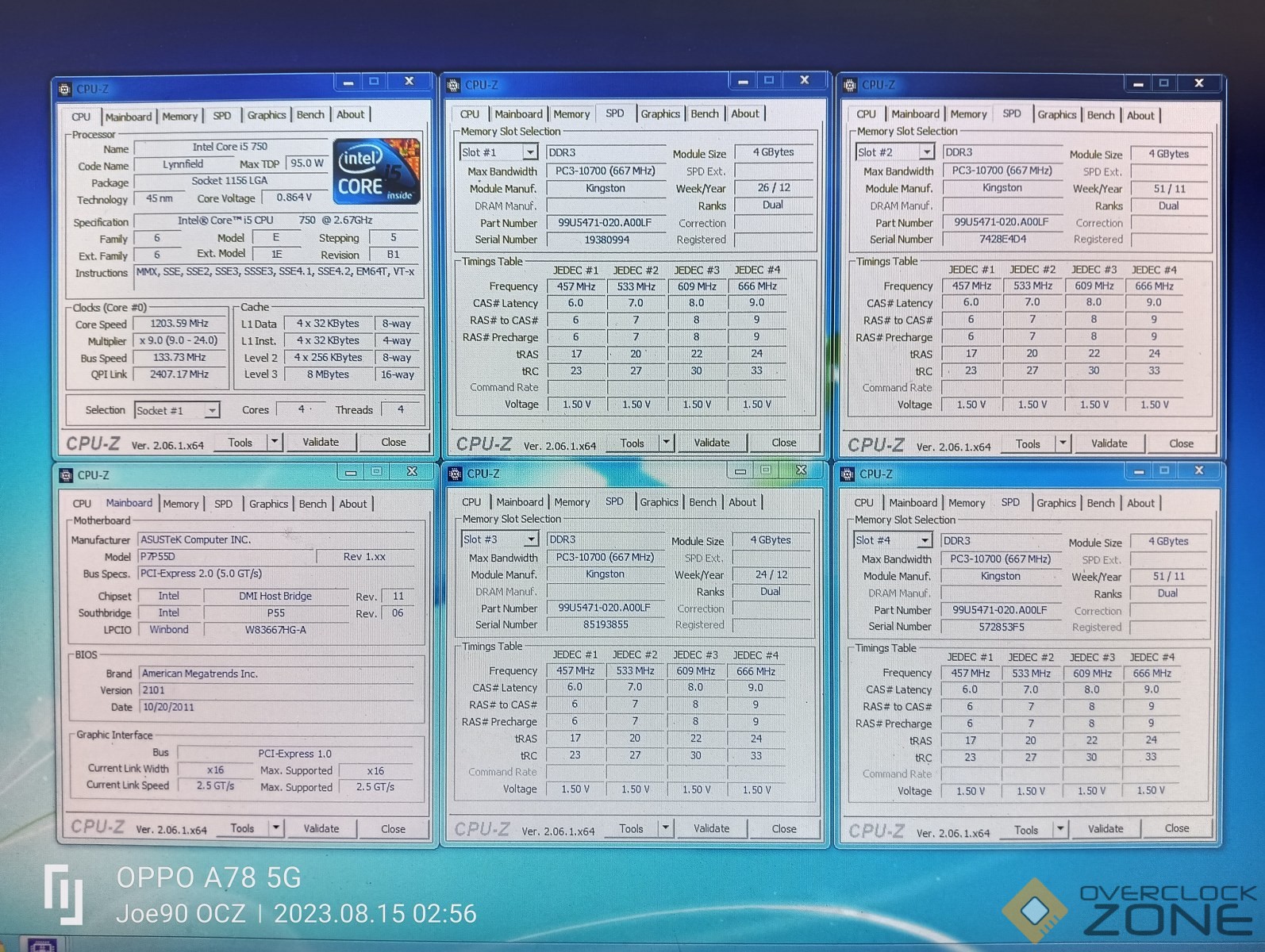Click the LPCIO value W83667HG-A
The height and width of the screenshot is (952, 1265).
click(275, 630)
